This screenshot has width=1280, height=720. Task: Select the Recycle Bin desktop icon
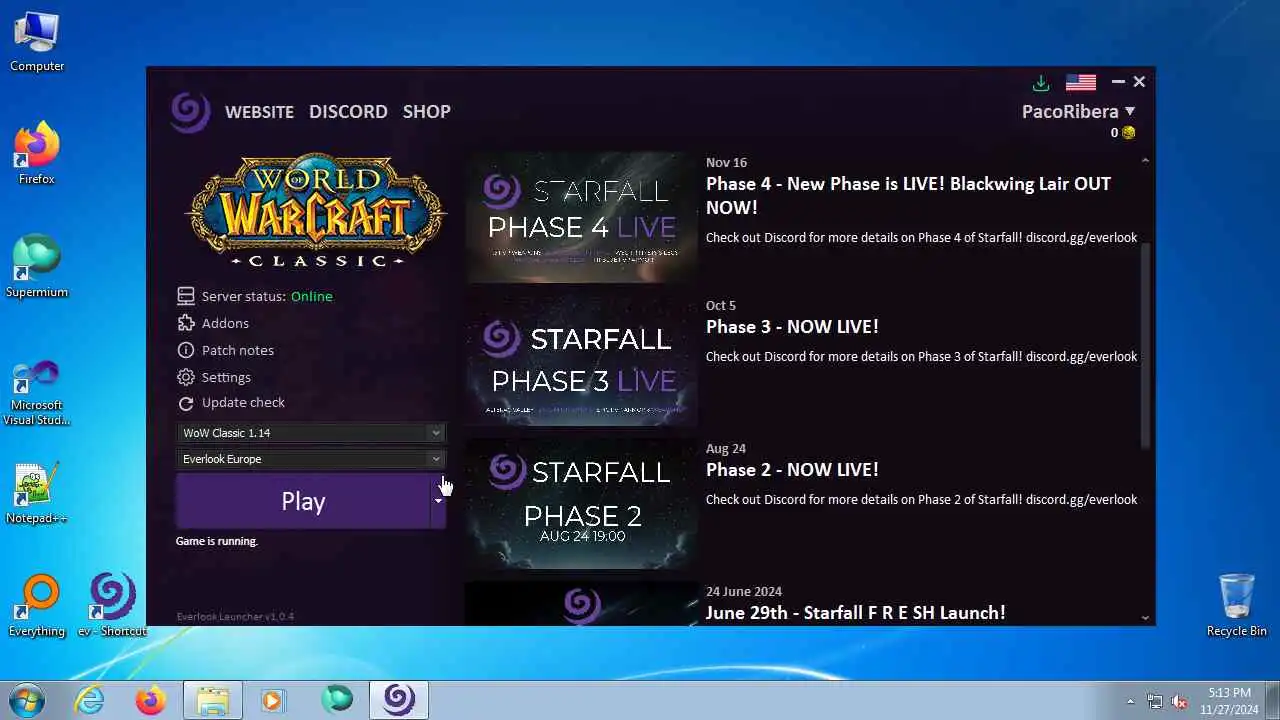click(1237, 606)
